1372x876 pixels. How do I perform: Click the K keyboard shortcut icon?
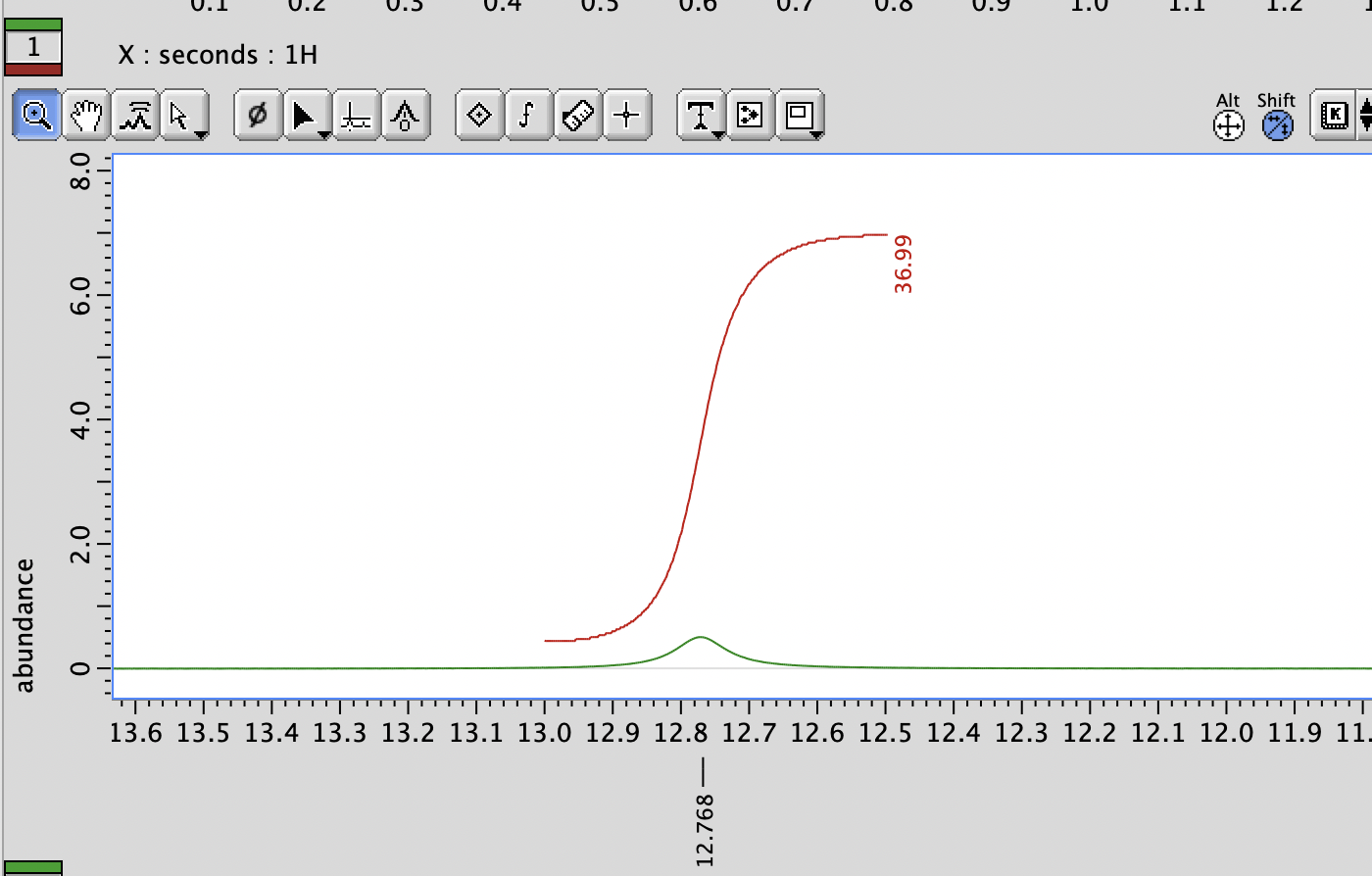coord(1337,116)
